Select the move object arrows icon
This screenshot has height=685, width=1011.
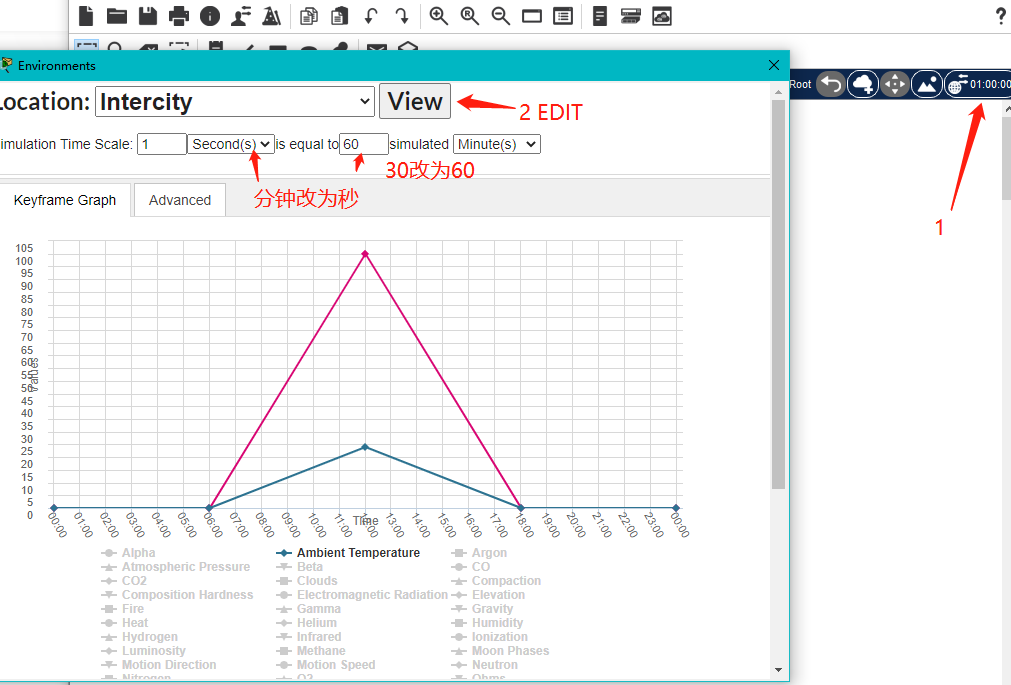(x=895, y=84)
